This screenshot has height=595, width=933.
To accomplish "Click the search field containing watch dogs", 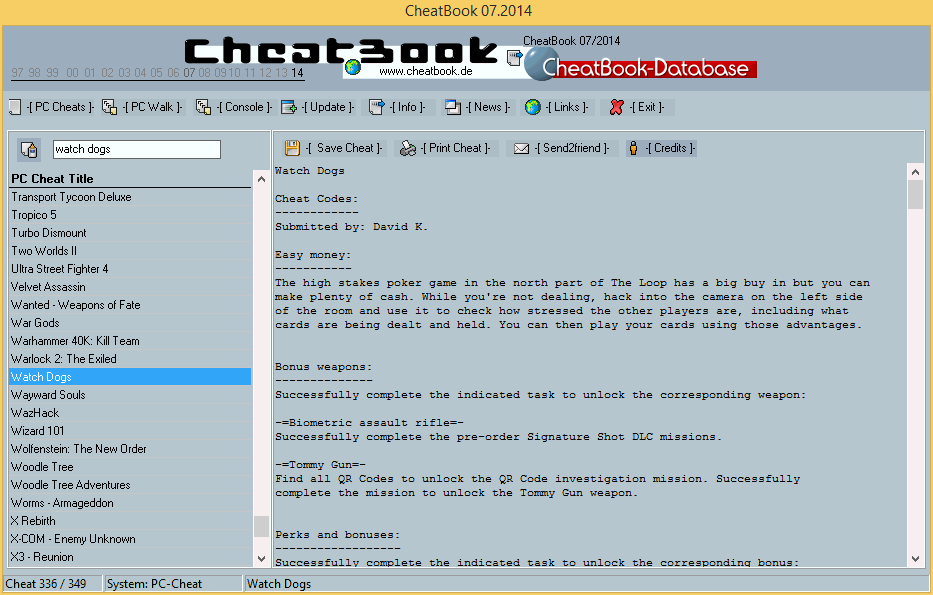I will 137,149.
